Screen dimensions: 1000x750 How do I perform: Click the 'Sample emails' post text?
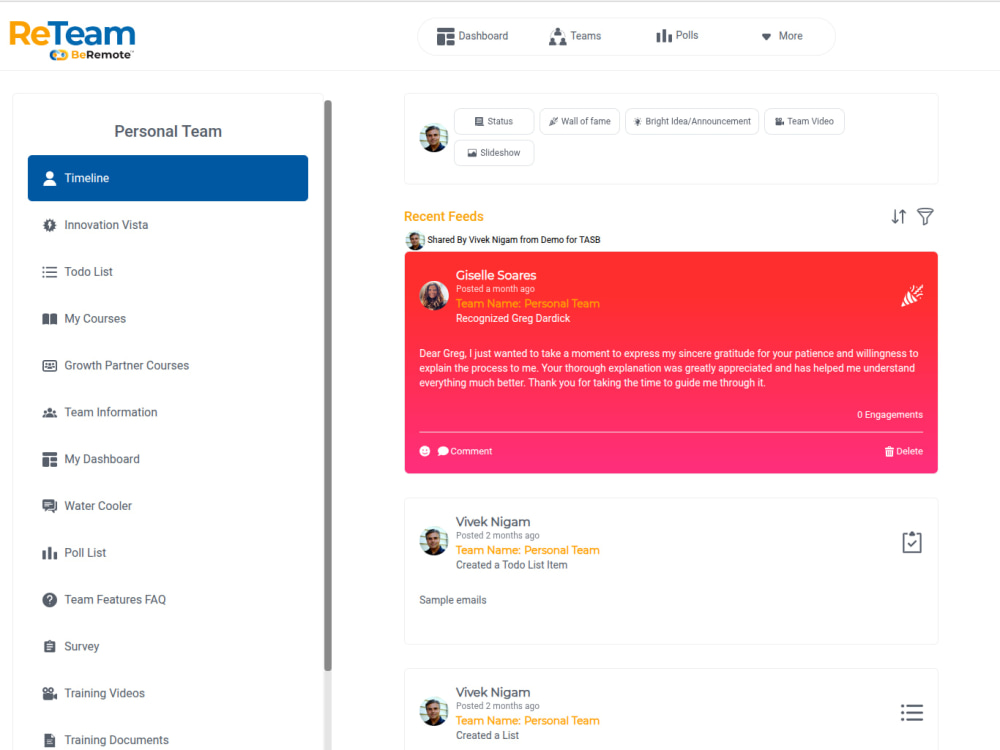click(x=453, y=600)
